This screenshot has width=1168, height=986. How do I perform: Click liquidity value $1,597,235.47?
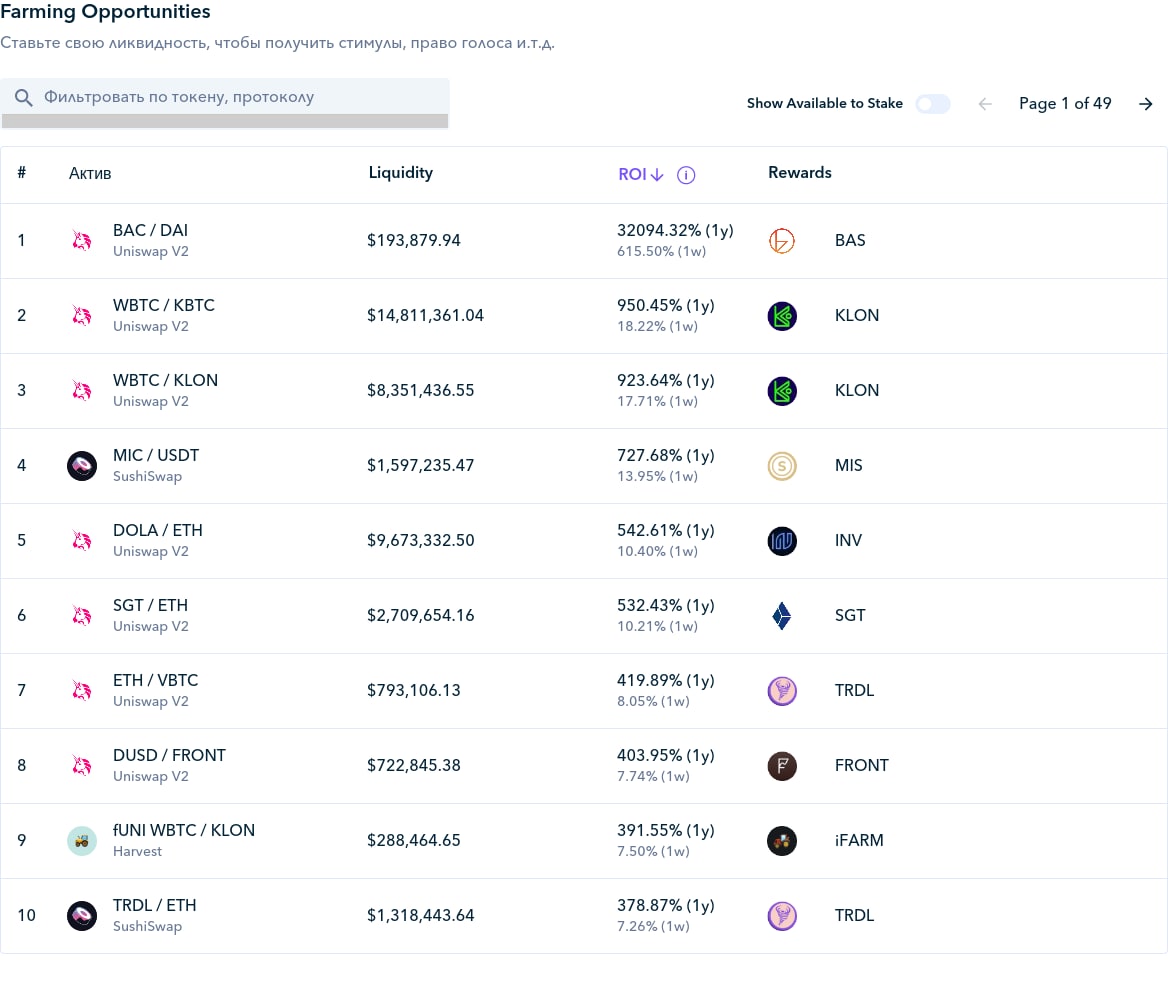(x=420, y=466)
